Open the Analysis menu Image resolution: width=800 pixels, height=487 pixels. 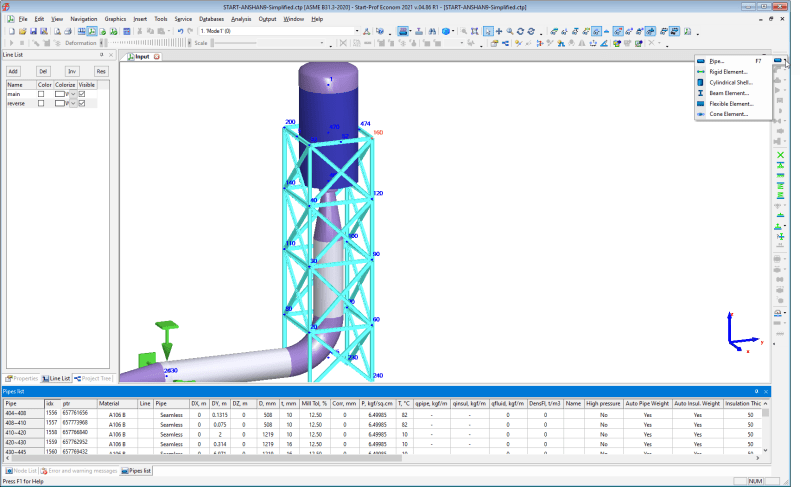click(x=241, y=19)
